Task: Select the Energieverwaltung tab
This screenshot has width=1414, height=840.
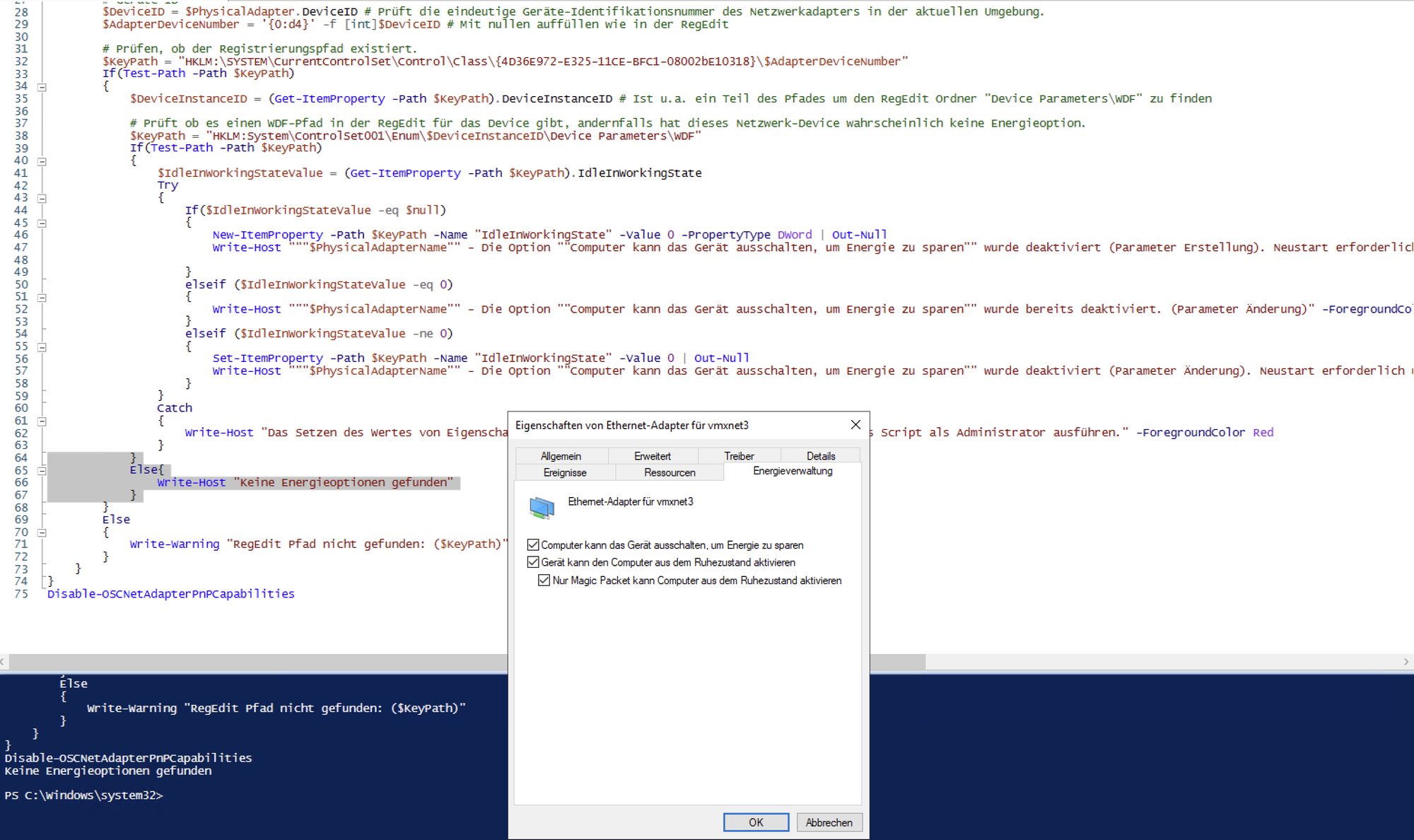Action: pyautogui.click(x=793, y=471)
